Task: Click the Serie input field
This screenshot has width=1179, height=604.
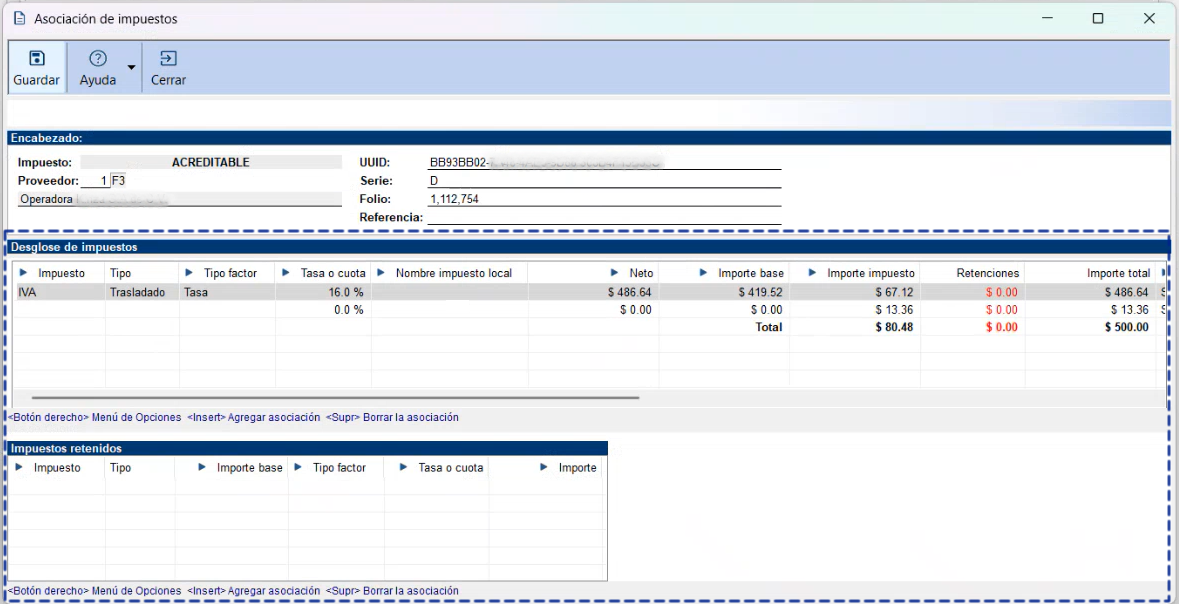Action: (603, 181)
